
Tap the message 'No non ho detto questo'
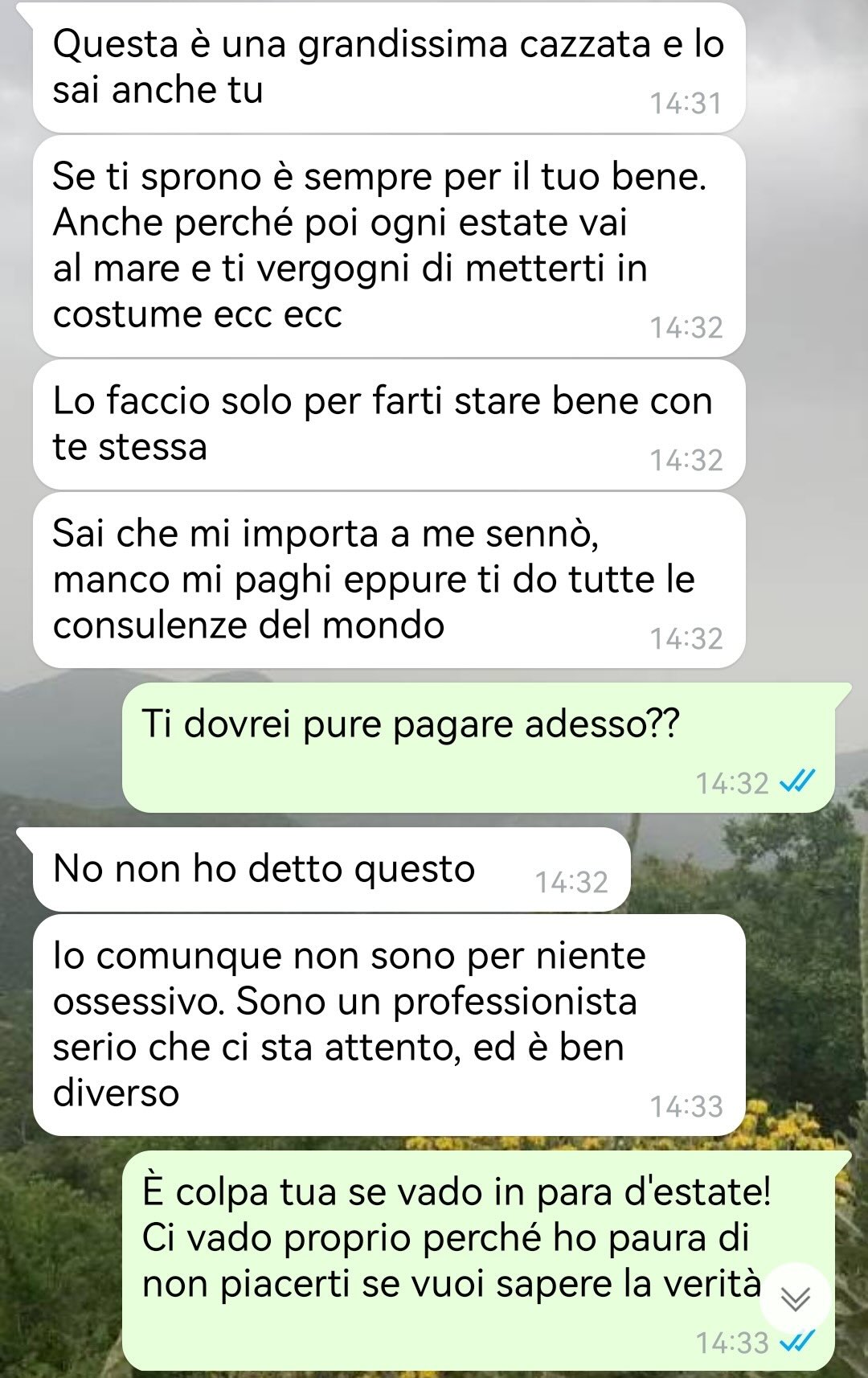coord(331,869)
